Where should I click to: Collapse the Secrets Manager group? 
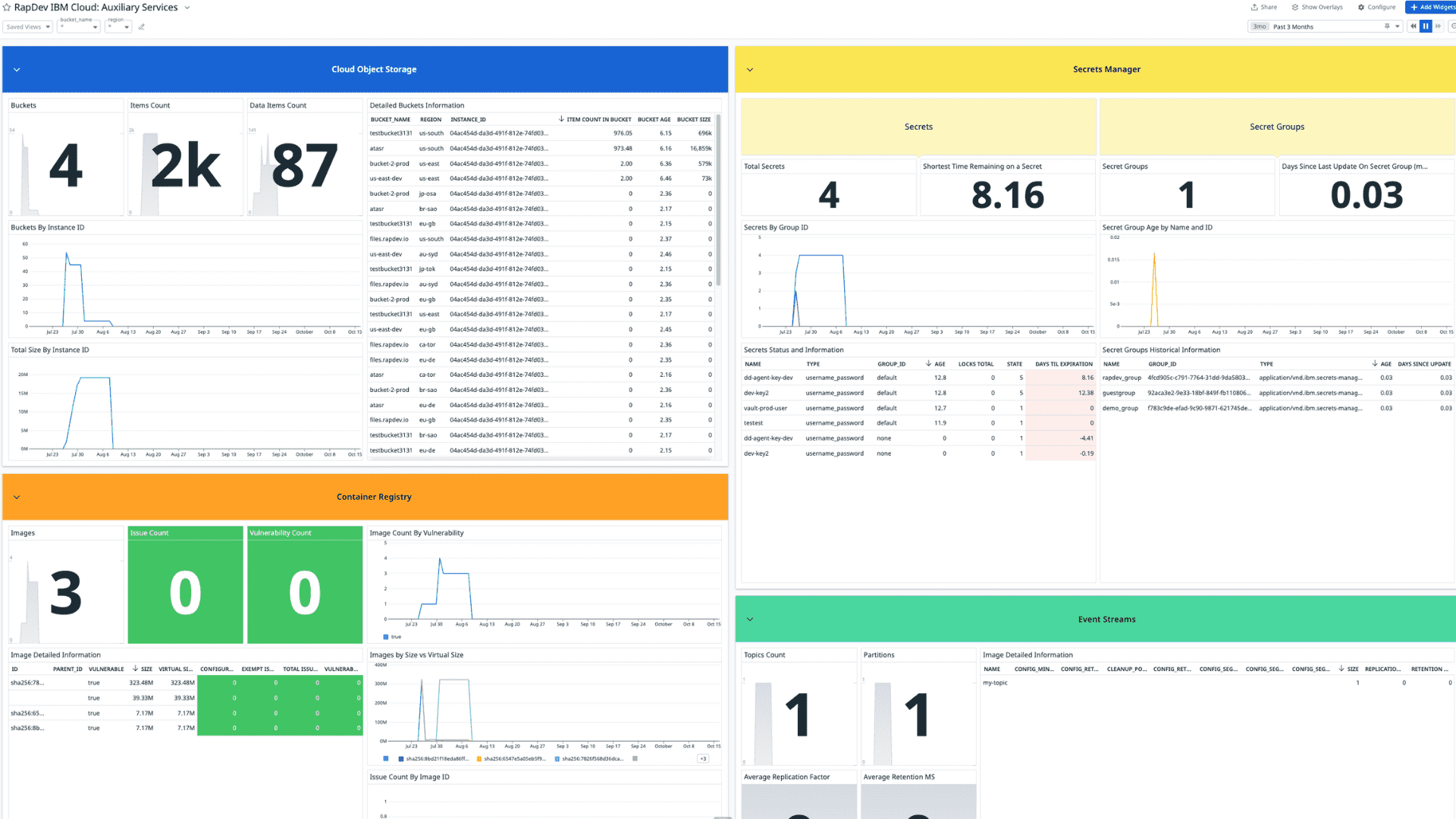pyautogui.click(x=750, y=70)
